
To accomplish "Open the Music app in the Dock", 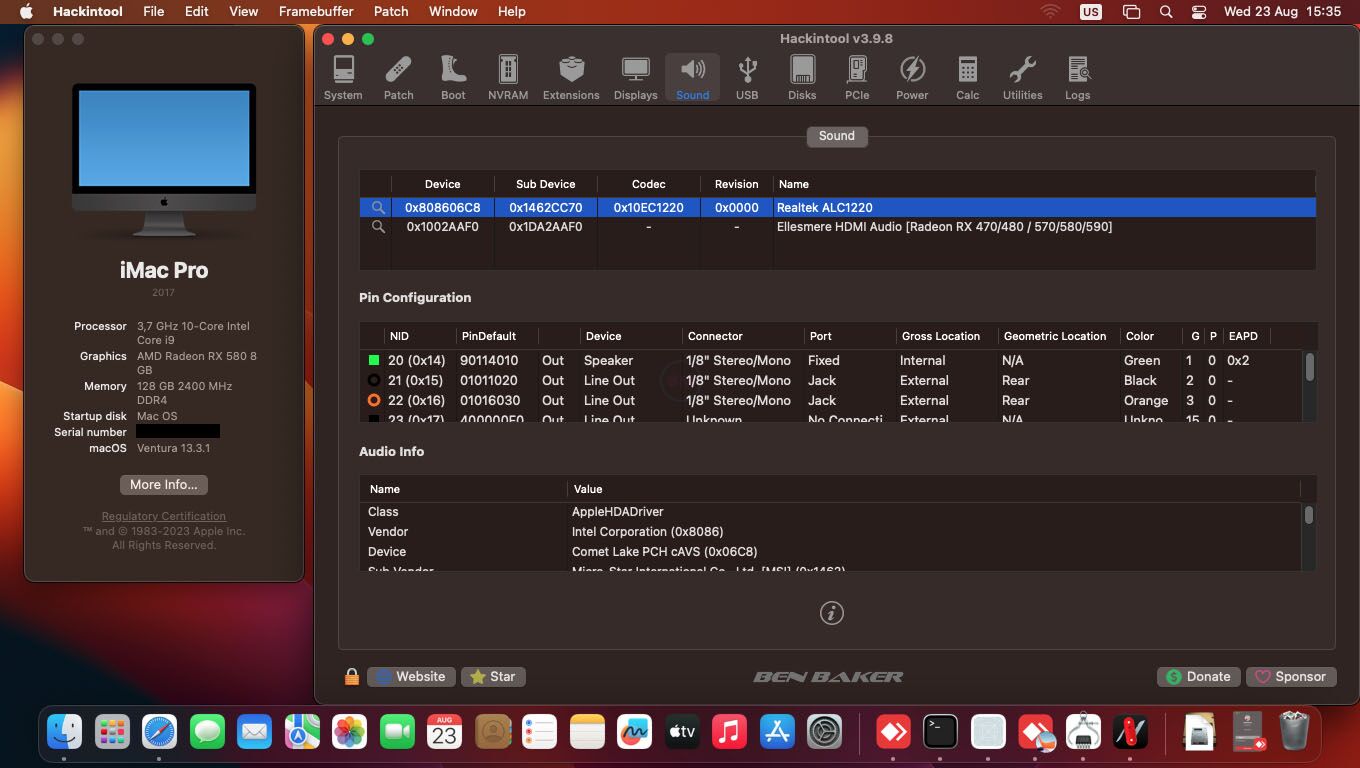I will tap(730, 733).
